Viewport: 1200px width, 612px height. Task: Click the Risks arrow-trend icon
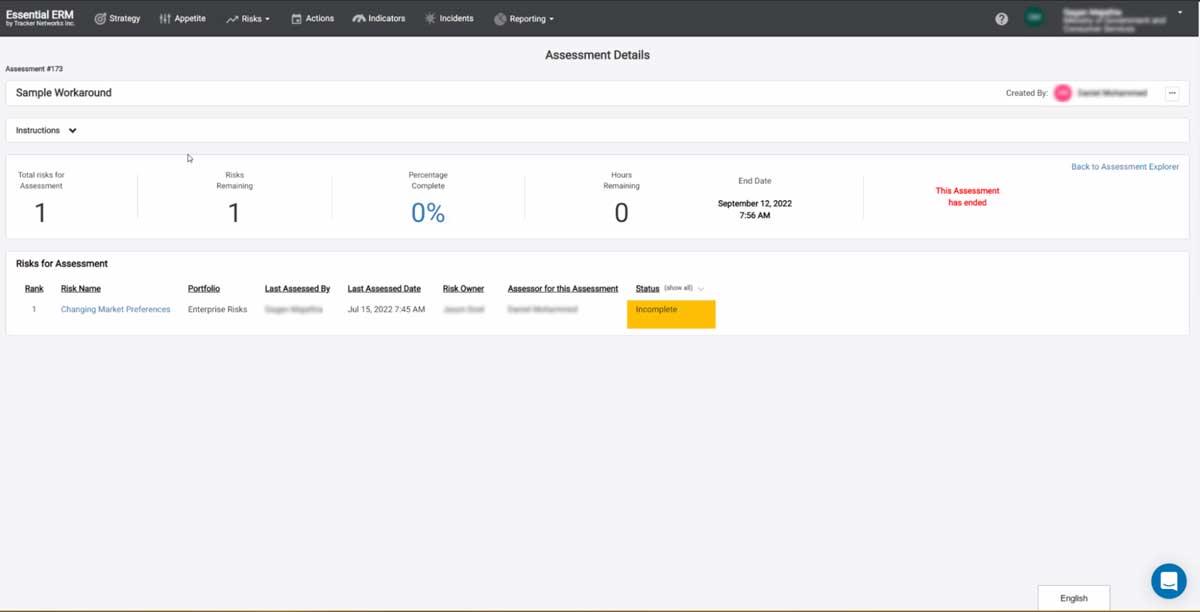click(x=230, y=18)
